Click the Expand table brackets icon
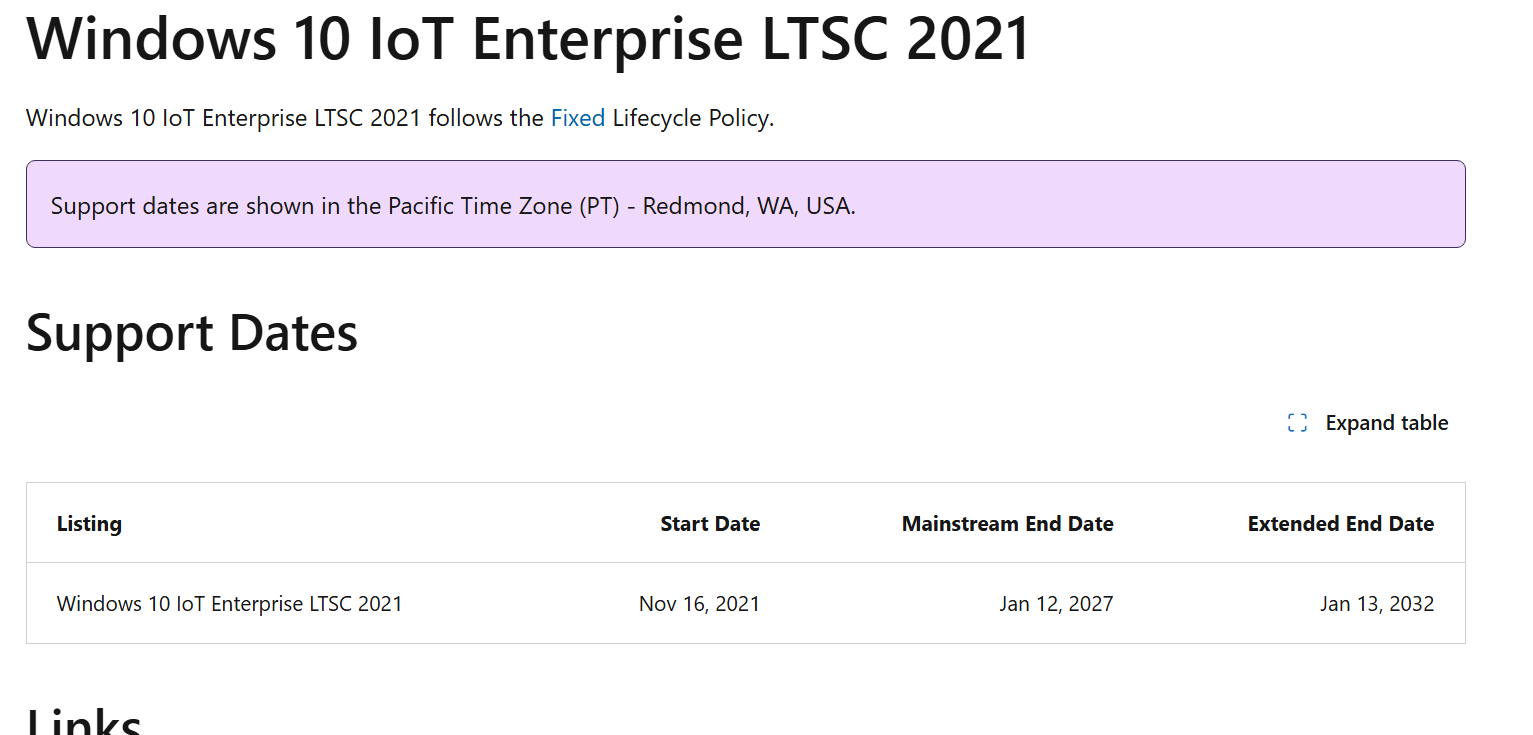The image size is (1533, 735). click(x=1297, y=423)
